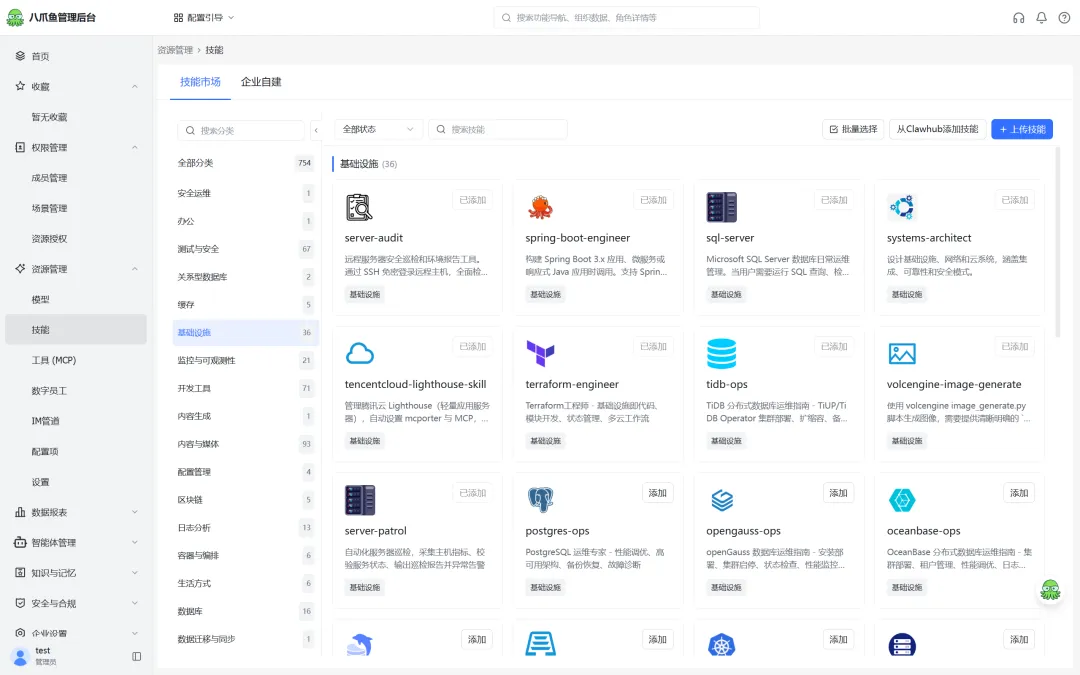Open 工具 (MCP) in the sidebar
This screenshot has height=675, width=1080.
(x=76, y=360)
